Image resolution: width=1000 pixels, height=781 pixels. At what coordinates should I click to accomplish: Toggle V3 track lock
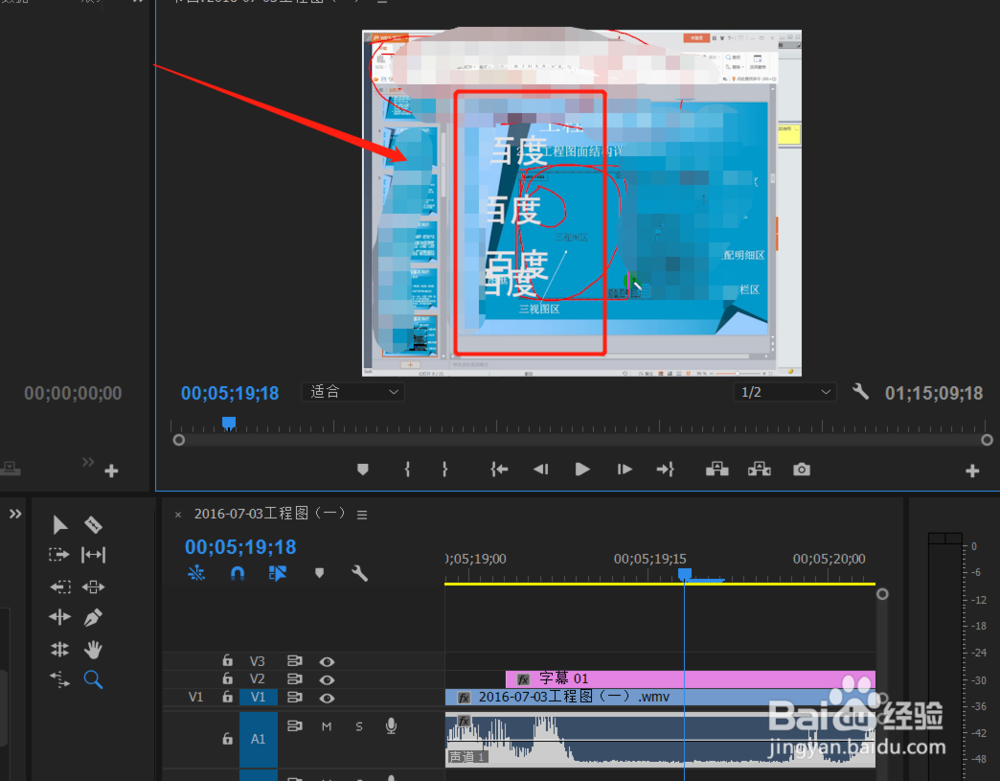pos(227,661)
